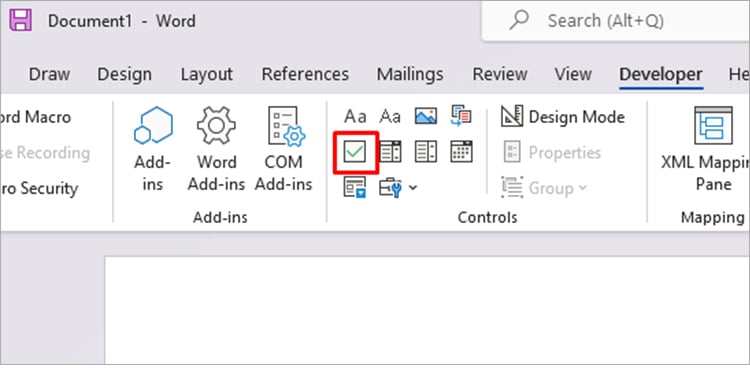This screenshot has height=375, width=750.
Task: Open COM Add-ins dialog
Action: (x=284, y=149)
